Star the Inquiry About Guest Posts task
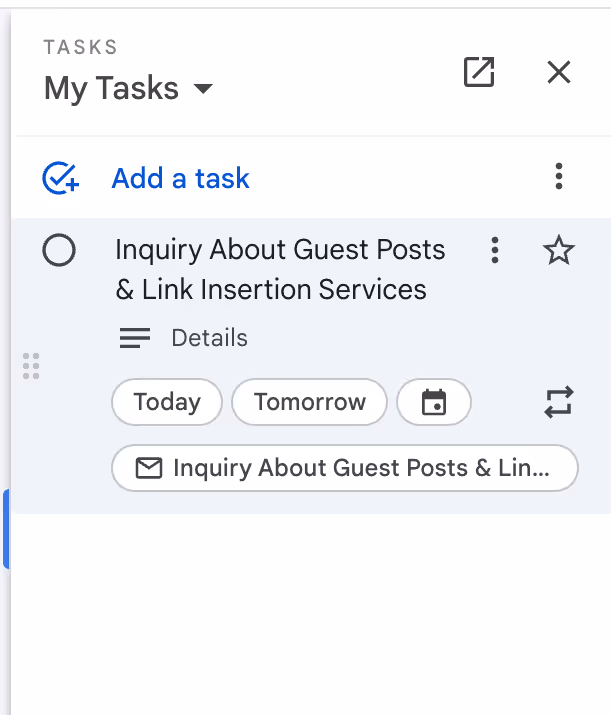Image resolution: width=611 pixels, height=715 pixels. (x=559, y=250)
